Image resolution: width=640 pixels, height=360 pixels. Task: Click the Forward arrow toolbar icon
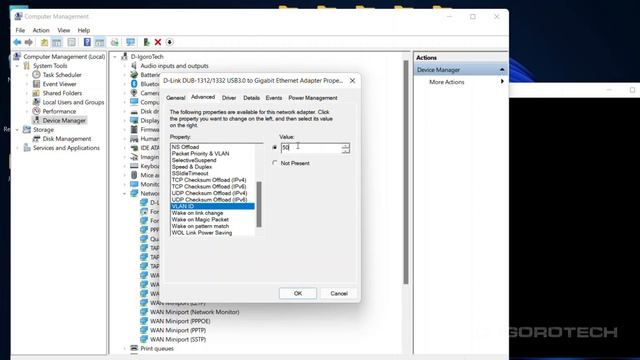tap(29, 42)
